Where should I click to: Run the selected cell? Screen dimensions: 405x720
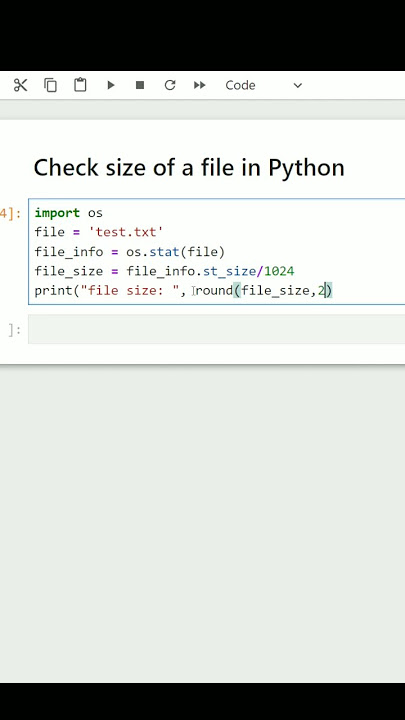click(111, 85)
